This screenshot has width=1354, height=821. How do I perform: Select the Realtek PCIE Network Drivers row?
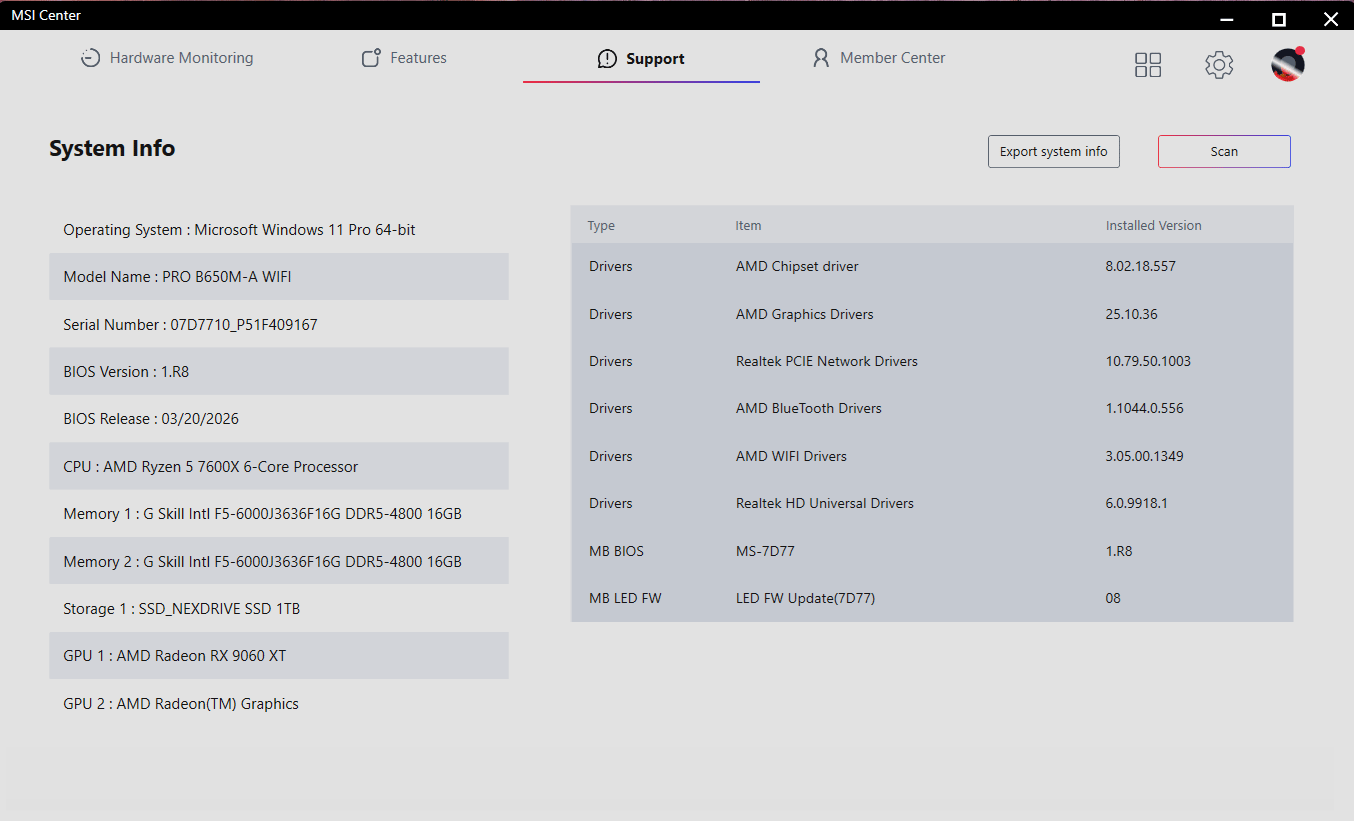[x=932, y=361]
